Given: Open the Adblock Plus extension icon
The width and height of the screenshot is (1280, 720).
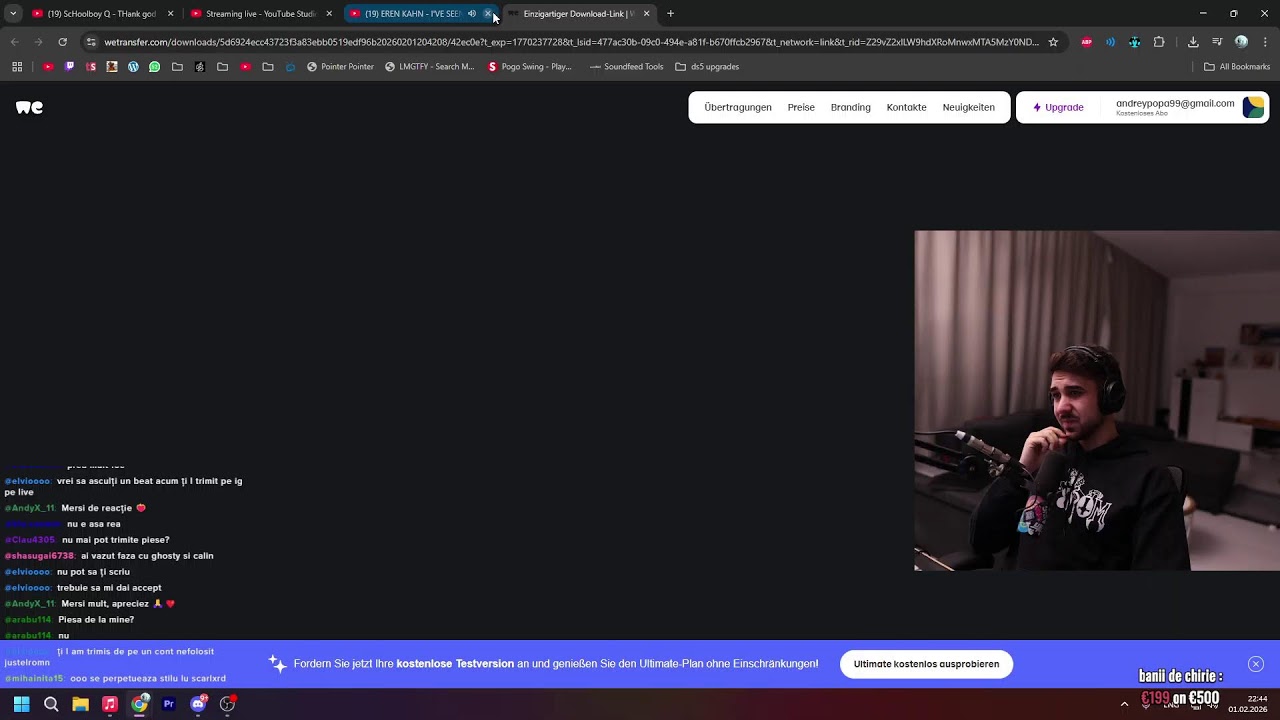Looking at the screenshot, I should pos(1086,42).
